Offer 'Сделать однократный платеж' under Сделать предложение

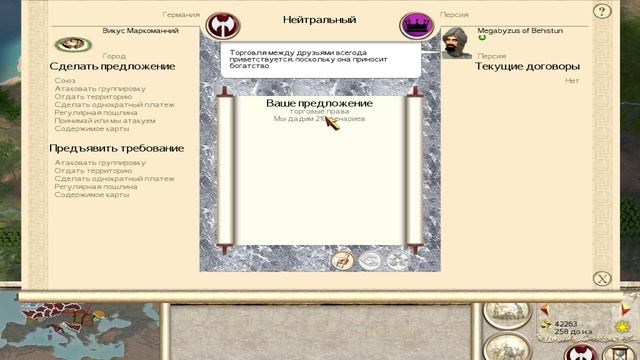pyautogui.click(x=114, y=104)
